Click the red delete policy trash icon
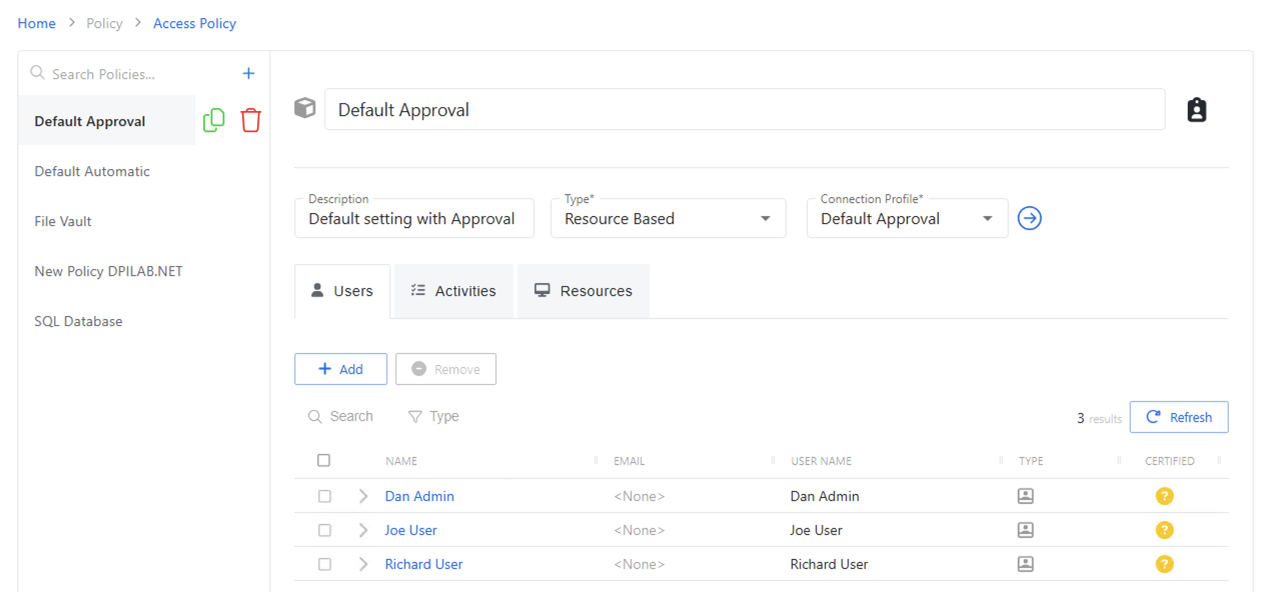Screen dimensions: 1262x592 [x=250, y=121]
